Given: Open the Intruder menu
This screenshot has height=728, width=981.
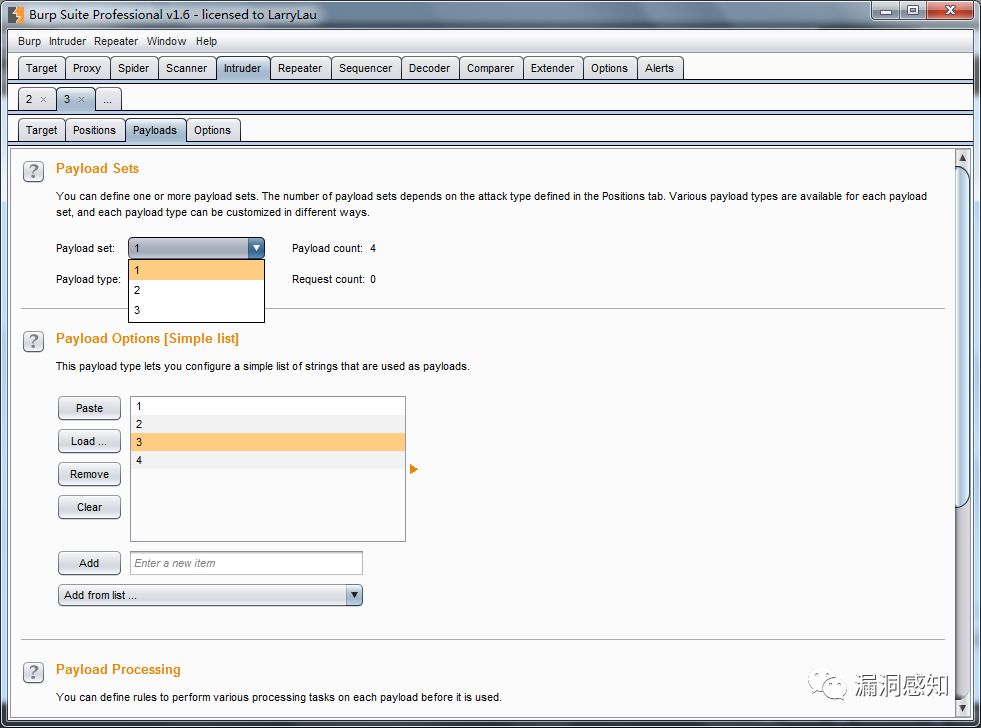Looking at the screenshot, I should [x=67, y=41].
